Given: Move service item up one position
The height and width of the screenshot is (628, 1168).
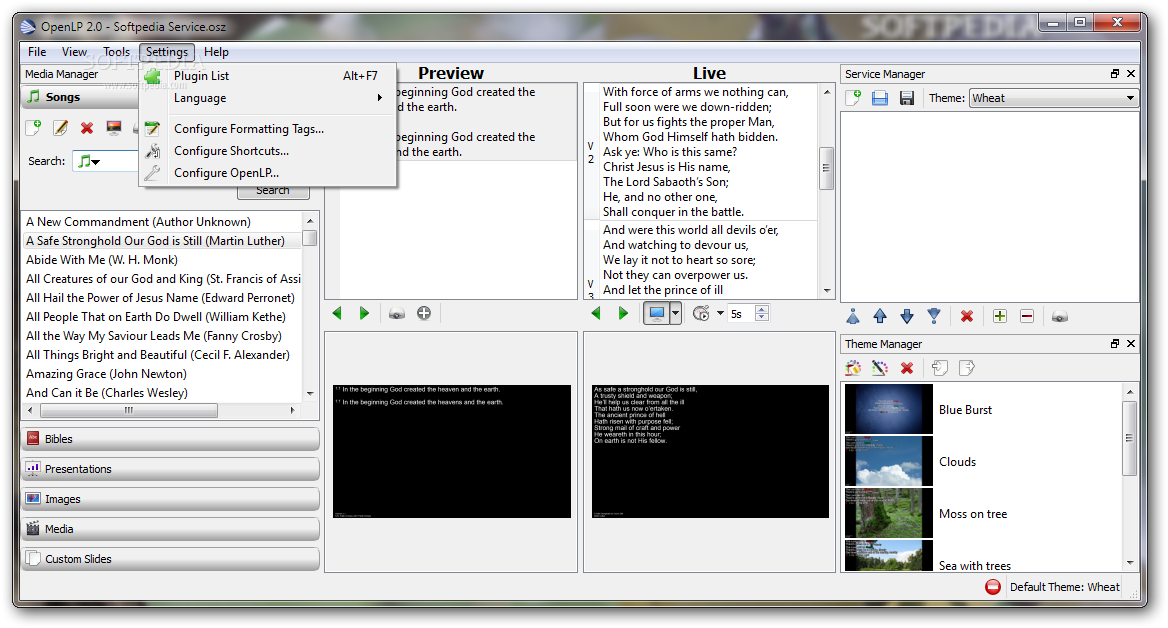Looking at the screenshot, I should pos(880,317).
